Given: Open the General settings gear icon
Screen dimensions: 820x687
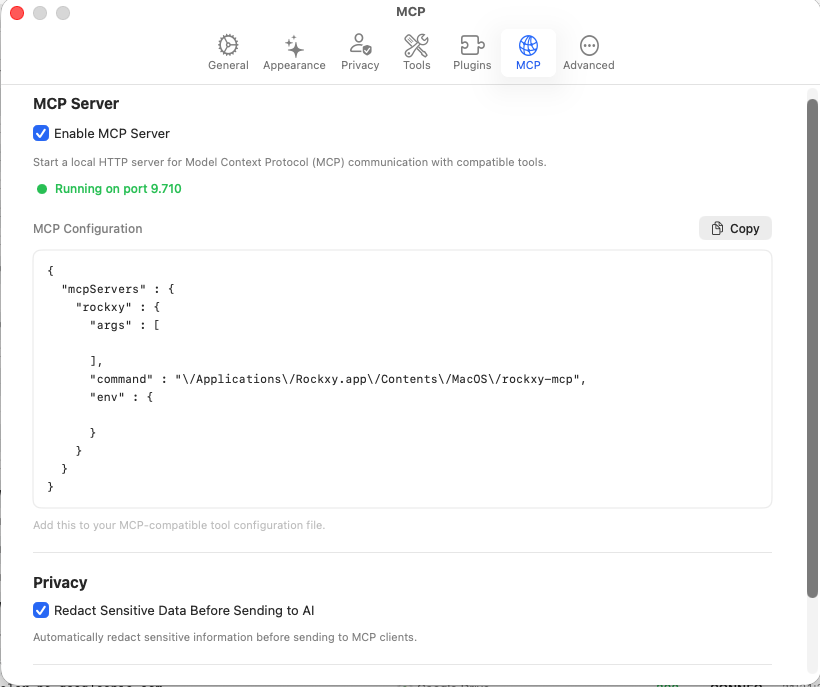Looking at the screenshot, I should pyautogui.click(x=228, y=47).
